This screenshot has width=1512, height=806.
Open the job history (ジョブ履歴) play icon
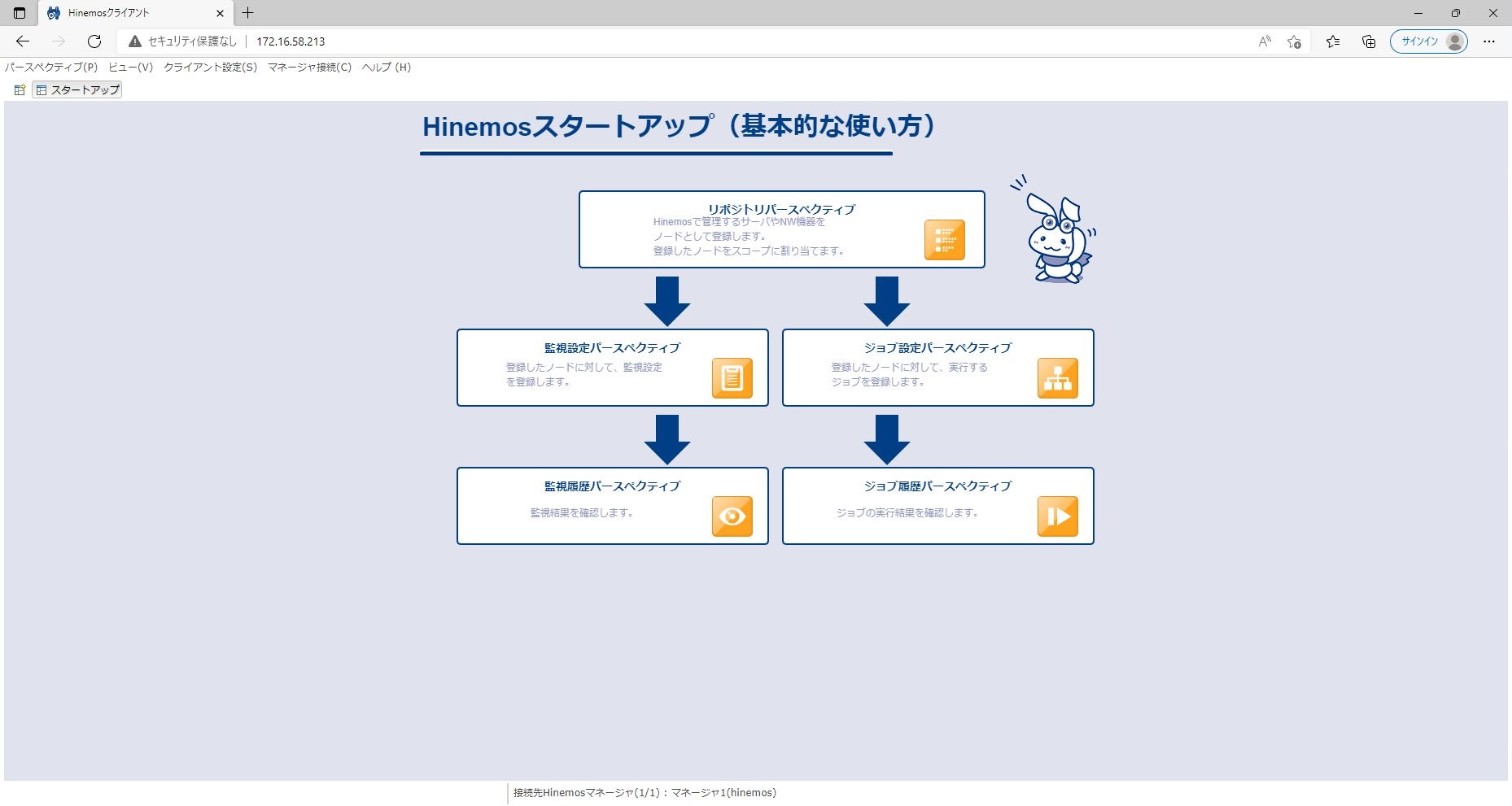point(1057,516)
